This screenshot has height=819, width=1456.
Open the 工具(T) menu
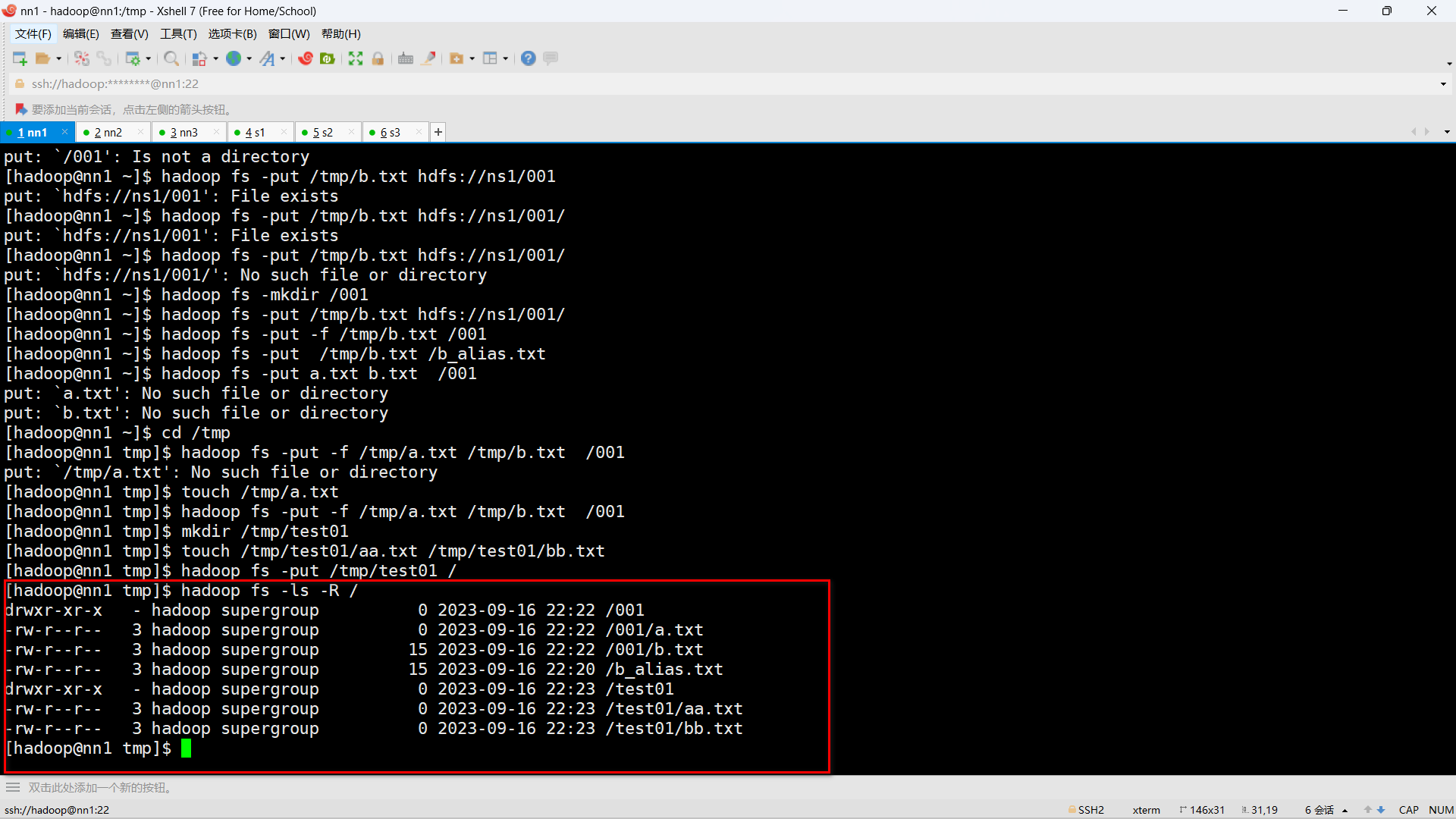[178, 33]
